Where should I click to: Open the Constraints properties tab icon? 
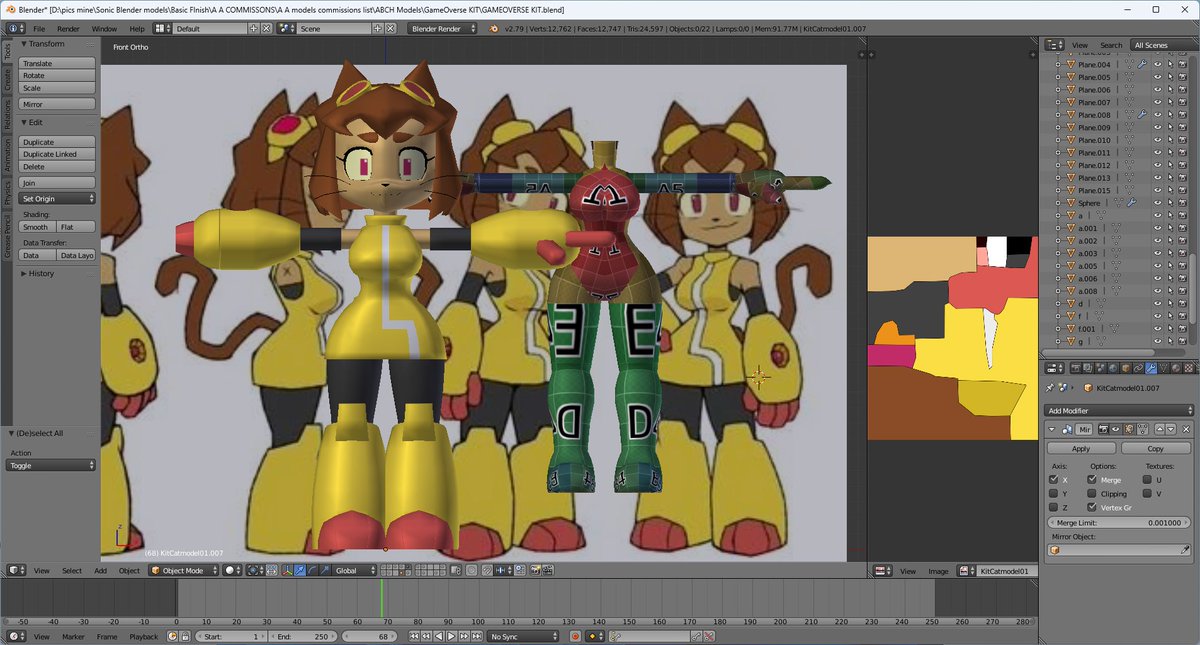(x=1138, y=368)
